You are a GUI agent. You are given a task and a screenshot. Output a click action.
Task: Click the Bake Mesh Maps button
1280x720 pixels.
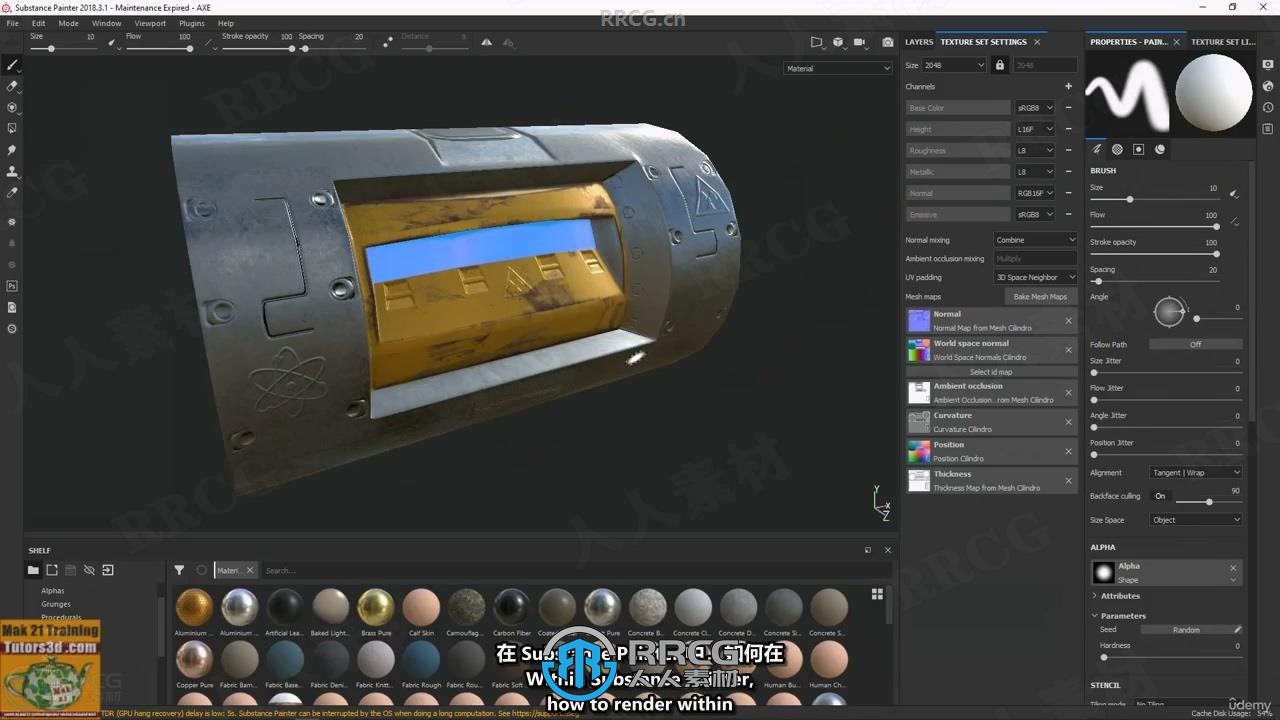(1040, 296)
